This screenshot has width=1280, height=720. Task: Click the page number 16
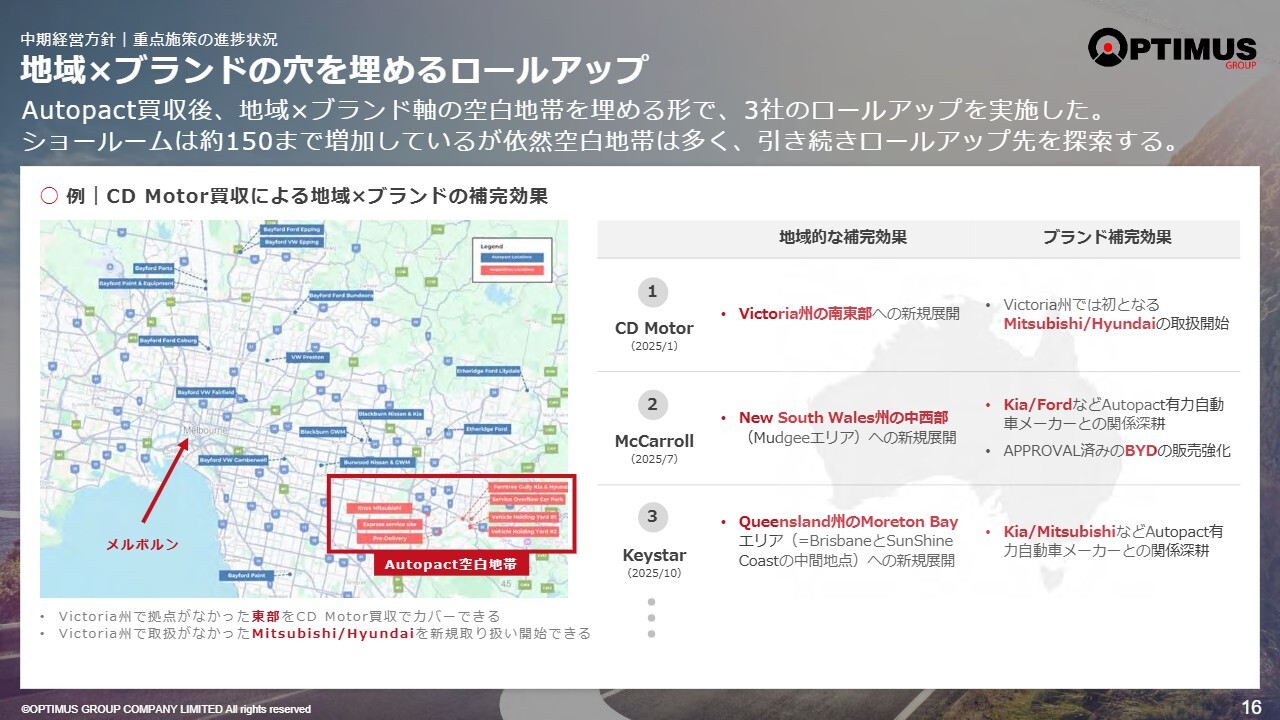[x=1250, y=707]
